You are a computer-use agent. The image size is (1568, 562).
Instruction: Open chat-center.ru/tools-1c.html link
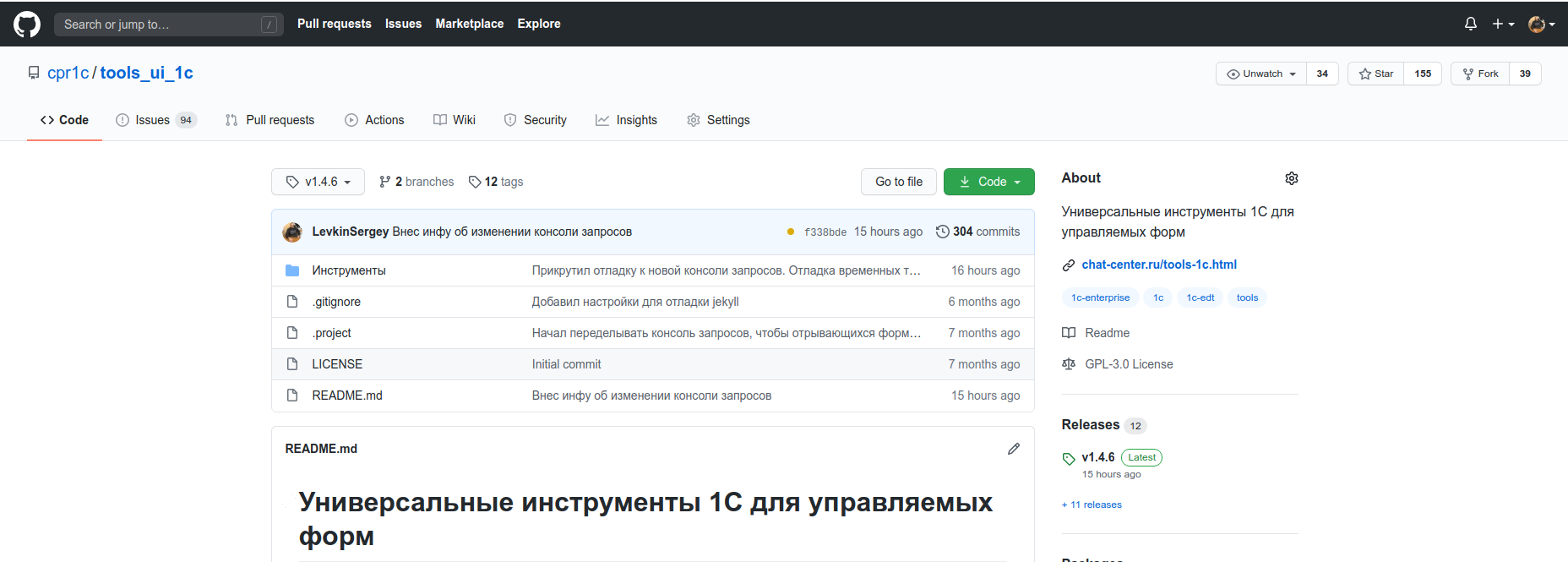[x=1159, y=265]
